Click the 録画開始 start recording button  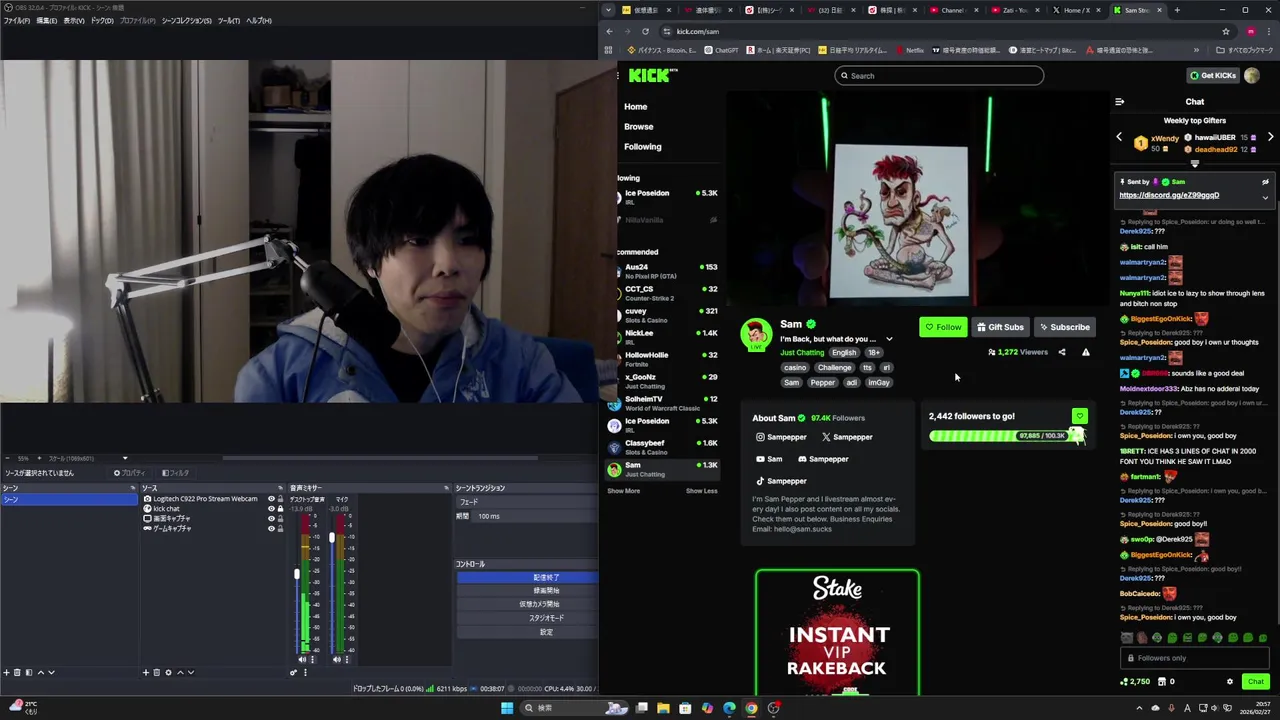528,591
